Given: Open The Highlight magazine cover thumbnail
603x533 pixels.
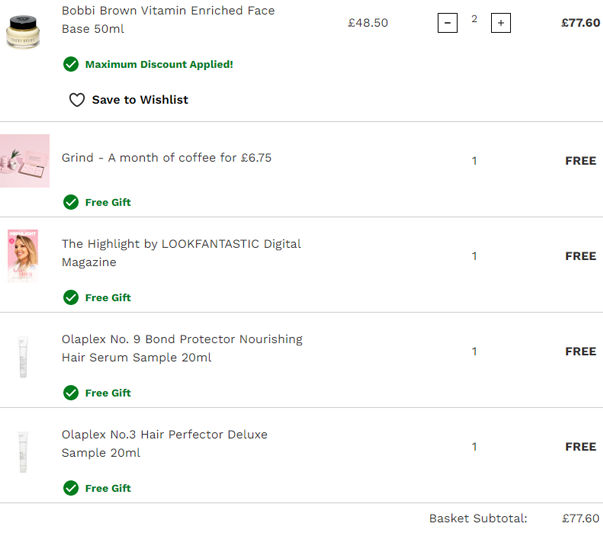Looking at the screenshot, I should (x=23, y=256).
